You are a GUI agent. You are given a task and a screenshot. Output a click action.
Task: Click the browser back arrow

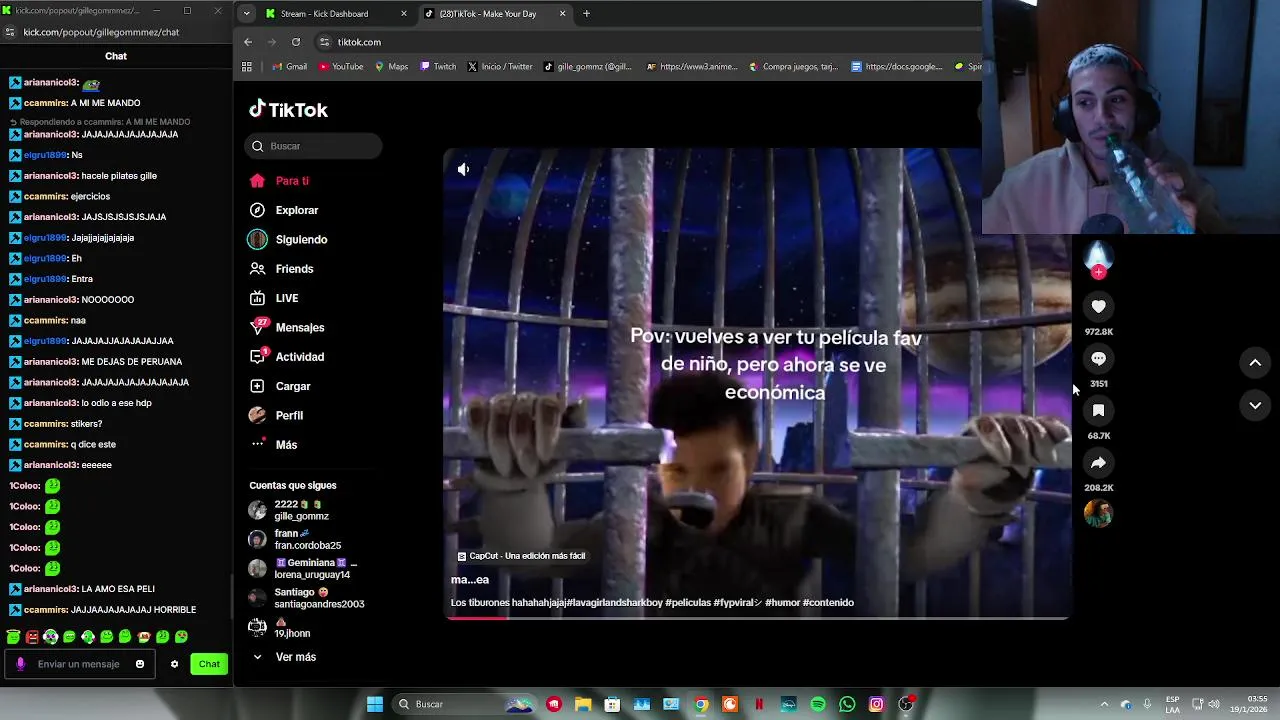coord(248,42)
